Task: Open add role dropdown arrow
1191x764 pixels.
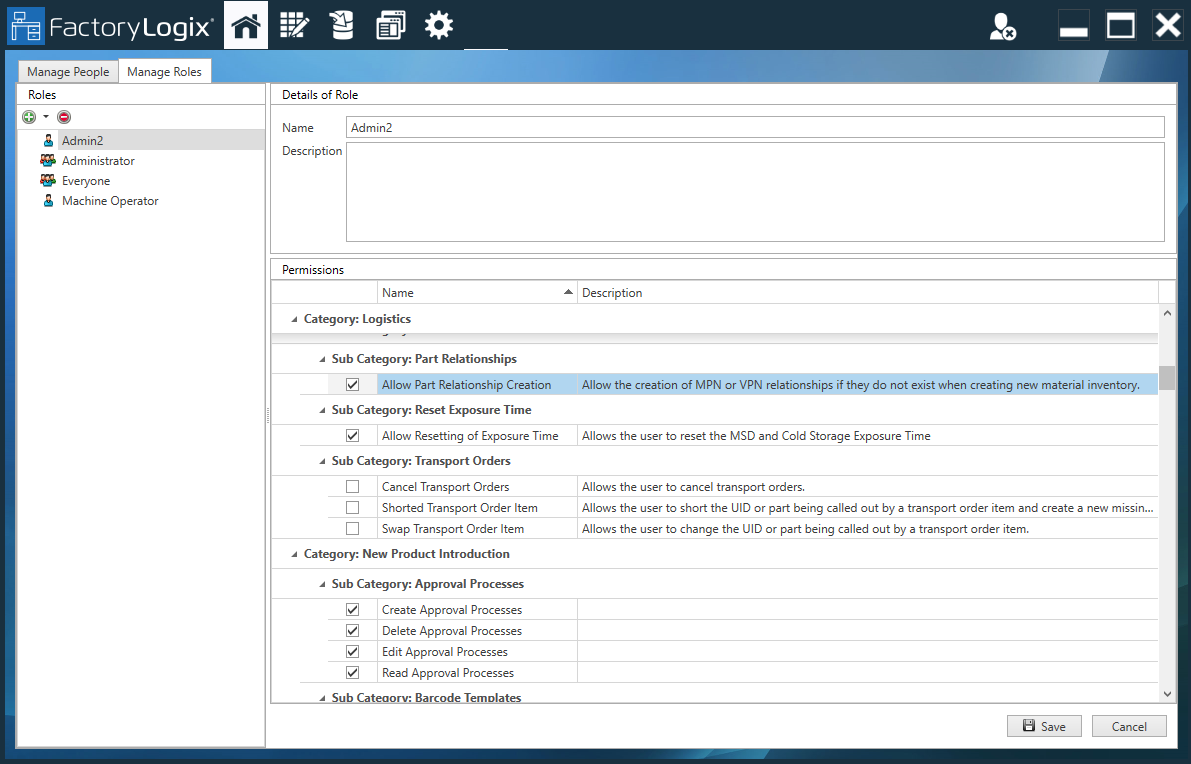Action: [x=46, y=117]
